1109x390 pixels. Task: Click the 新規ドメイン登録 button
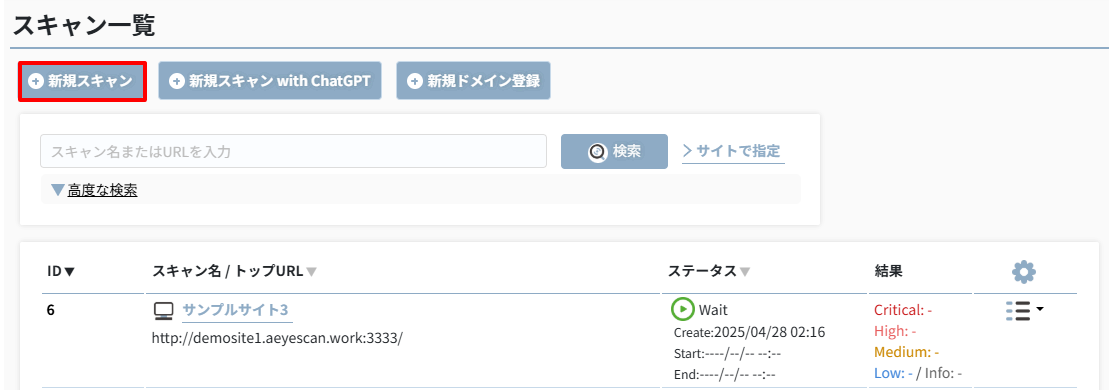click(473, 81)
